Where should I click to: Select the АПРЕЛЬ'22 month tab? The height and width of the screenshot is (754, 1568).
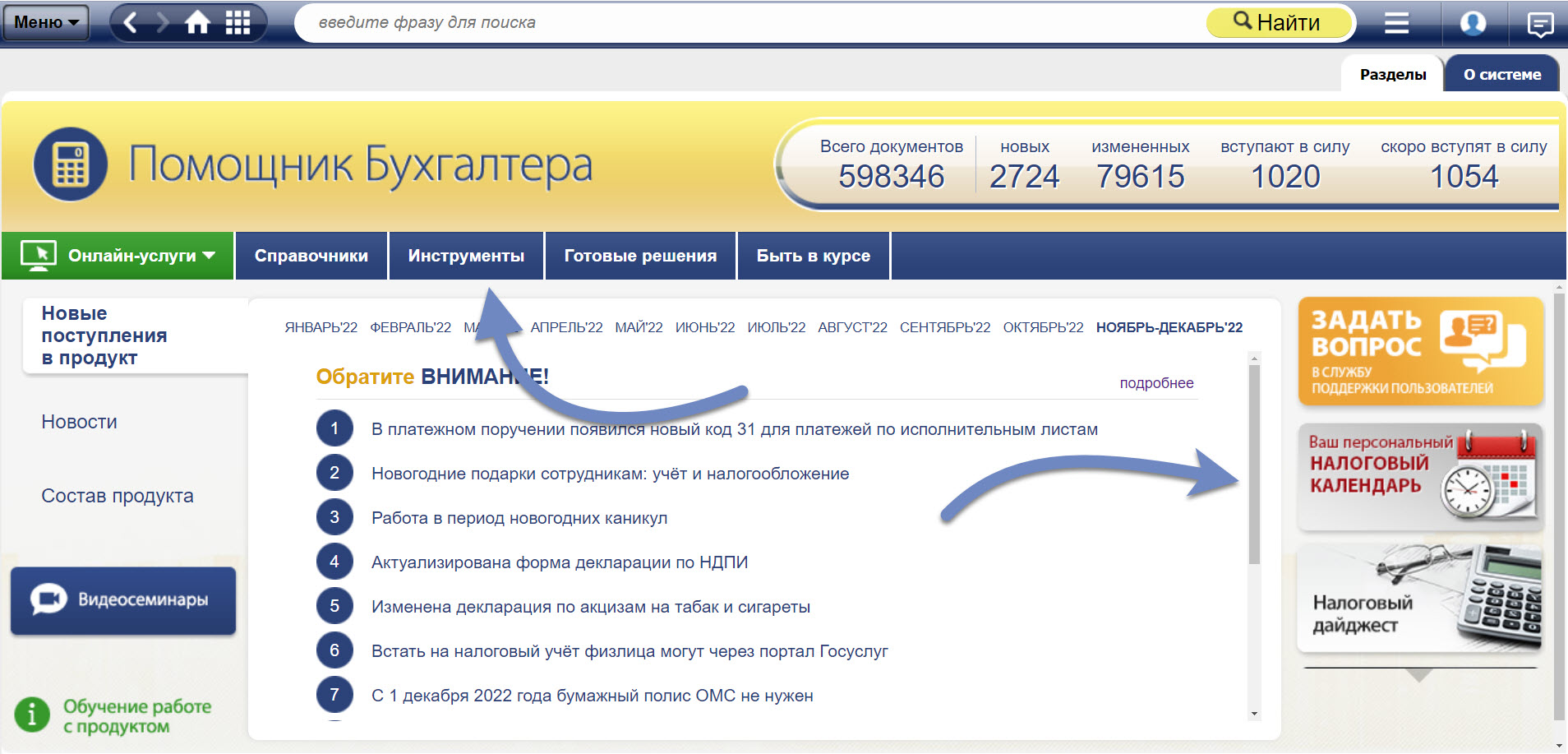click(567, 327)
